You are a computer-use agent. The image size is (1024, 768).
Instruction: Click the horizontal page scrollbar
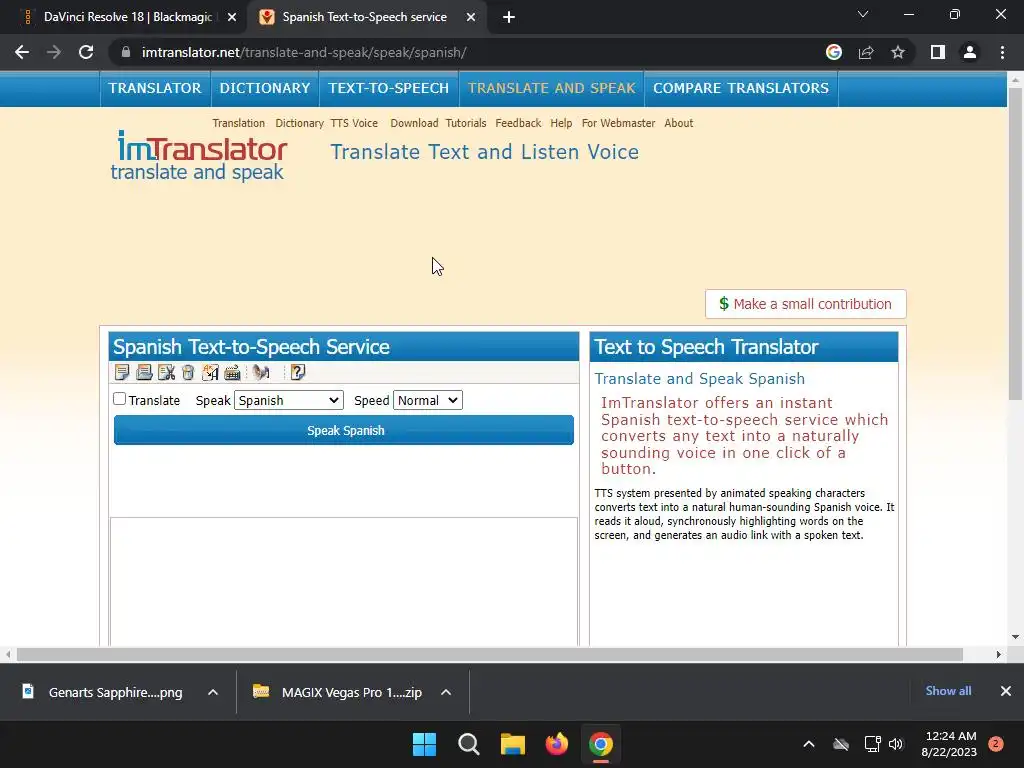coord(490,654)
